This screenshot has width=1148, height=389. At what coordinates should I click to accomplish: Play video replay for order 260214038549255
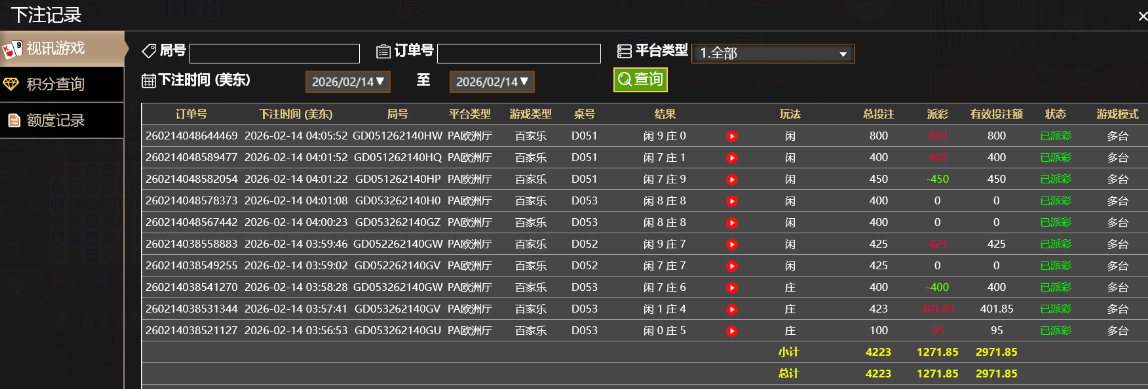pos(731,266)
